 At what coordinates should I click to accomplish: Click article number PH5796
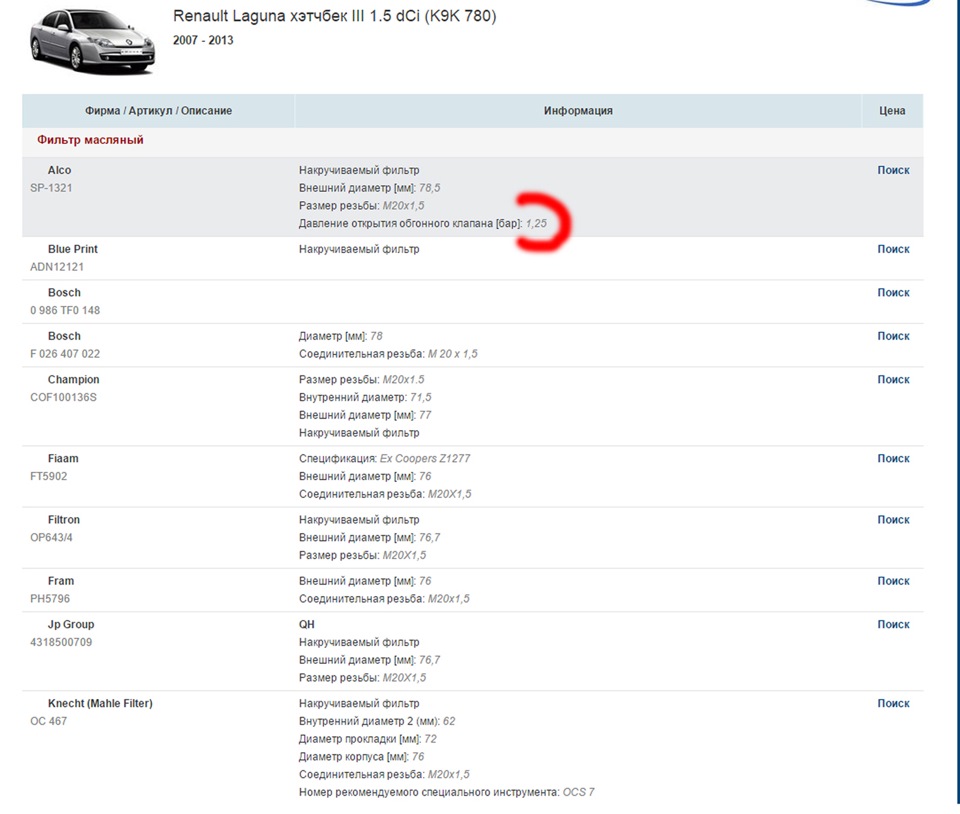coord(50,599)
